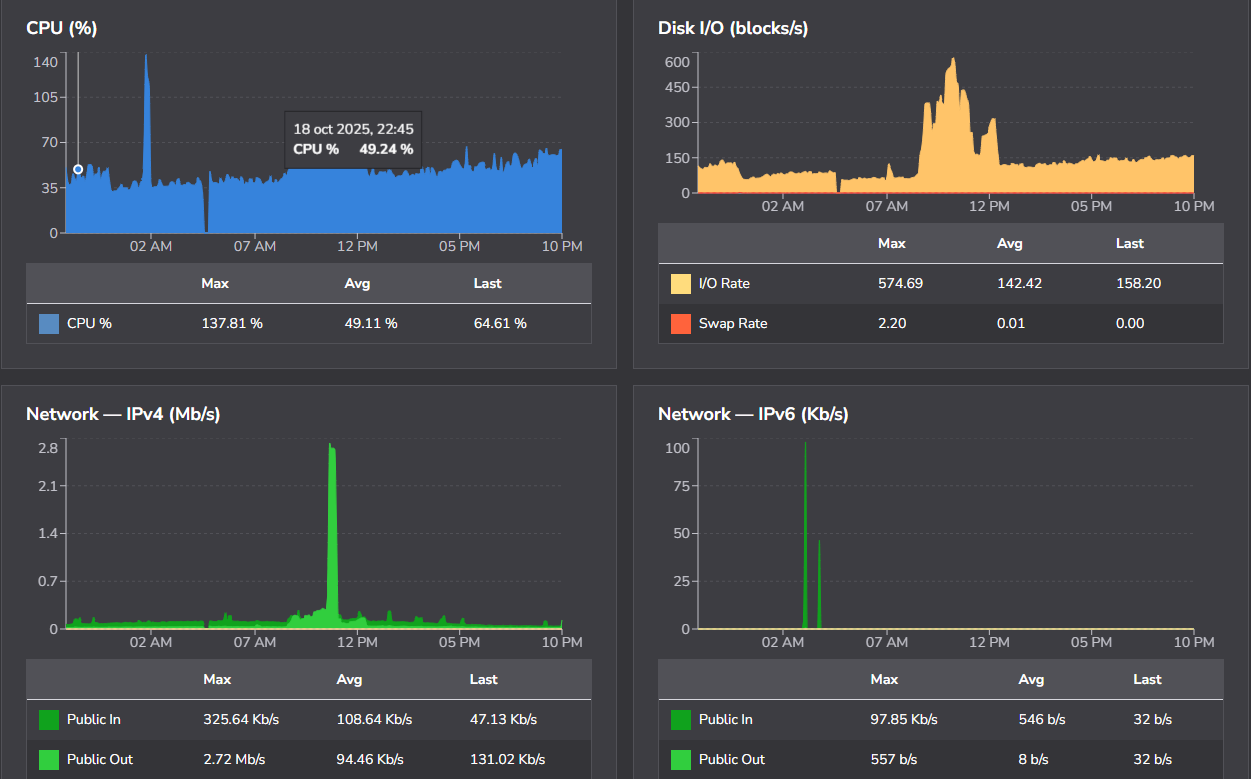This screenshot has height=779, width=1251.
Task: Click the Disk I/O (blocks/s) chart title
Action: coord(733,28)
